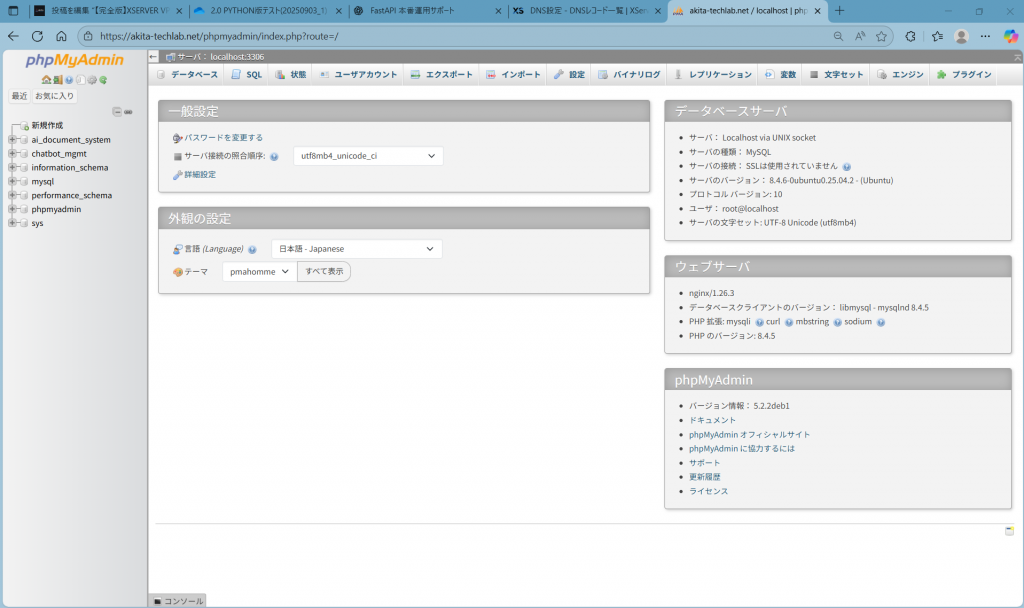Click browser zoom magnifier icon in address bar
The image size is (1024, 608).
838,37
